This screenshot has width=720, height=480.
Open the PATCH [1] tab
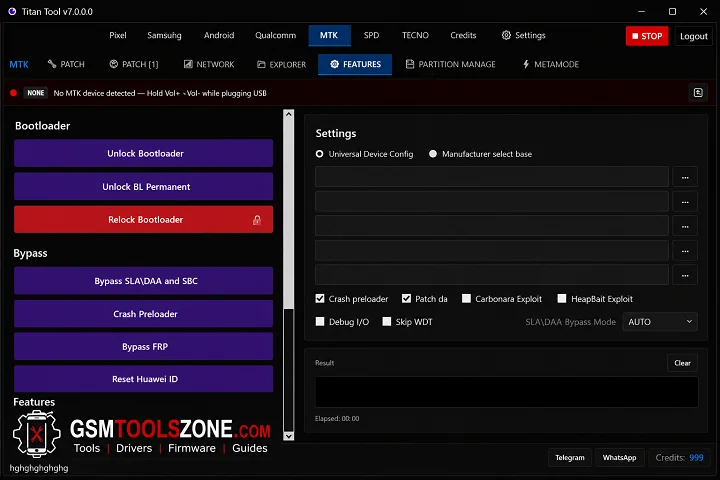click(x=134, y=64)
